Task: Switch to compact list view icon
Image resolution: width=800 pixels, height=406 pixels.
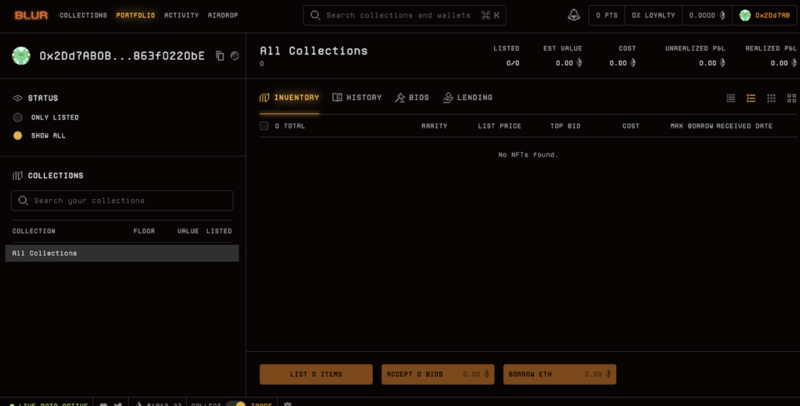Action: pyautogui.click(x=730, y=98)
